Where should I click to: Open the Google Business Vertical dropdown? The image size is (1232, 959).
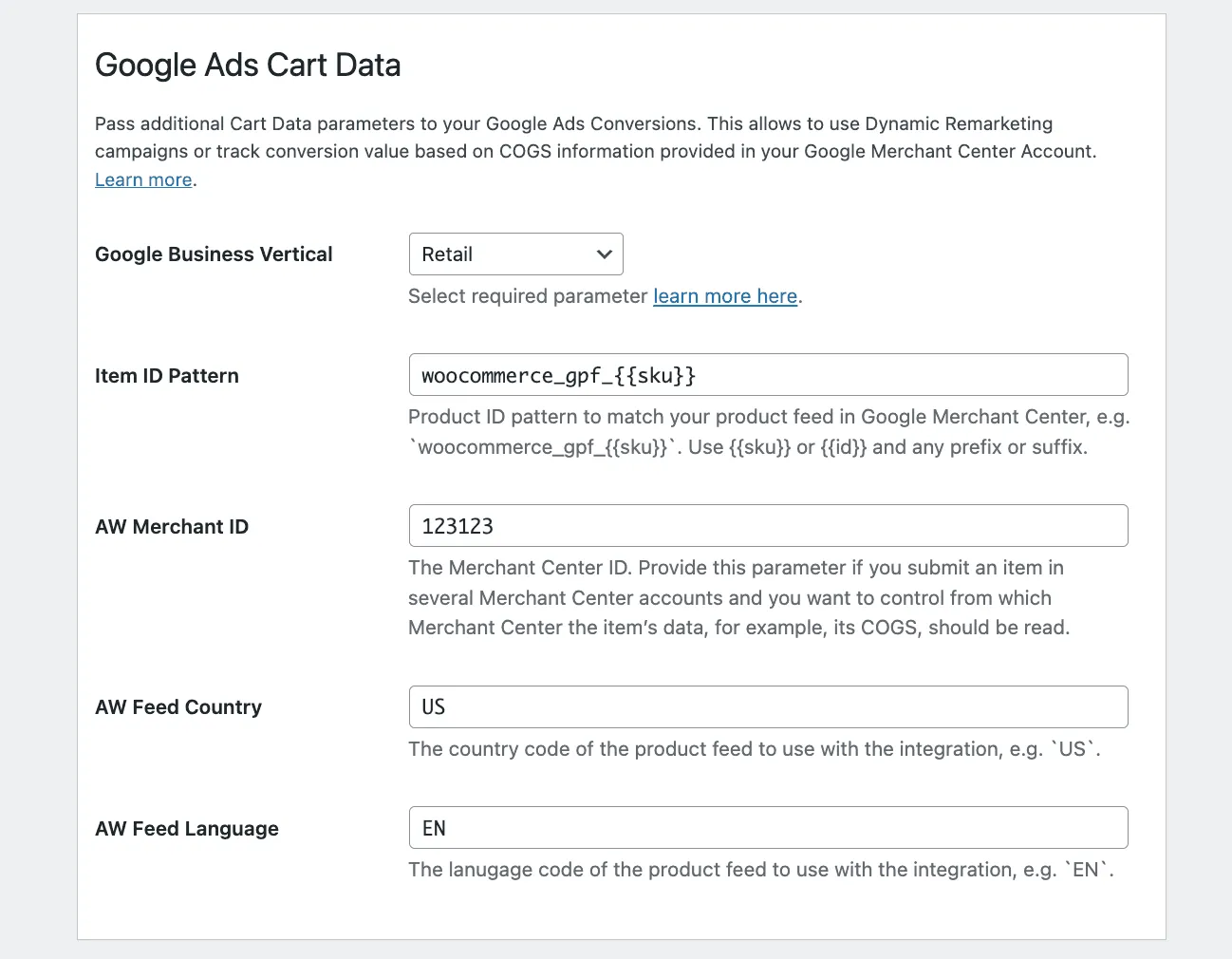pos(515,254)
